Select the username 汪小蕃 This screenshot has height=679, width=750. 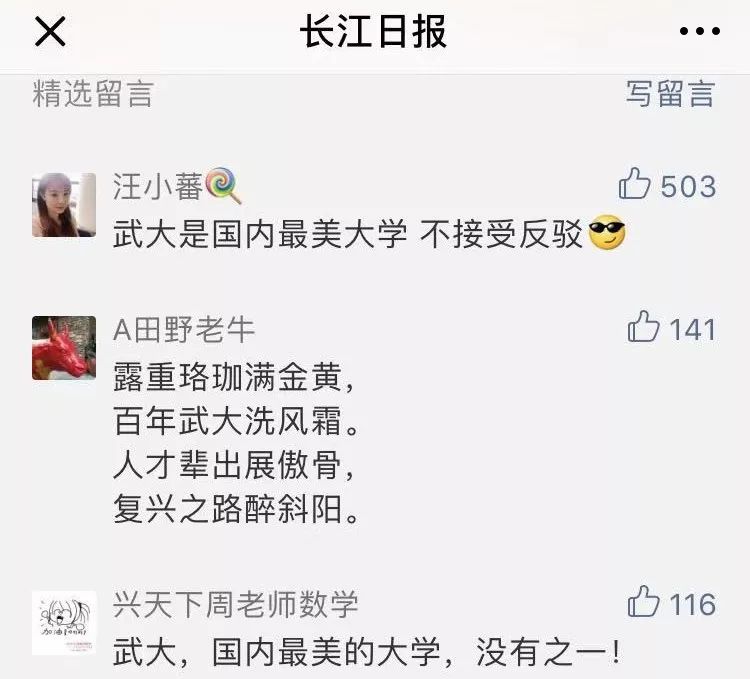[158, 186]
